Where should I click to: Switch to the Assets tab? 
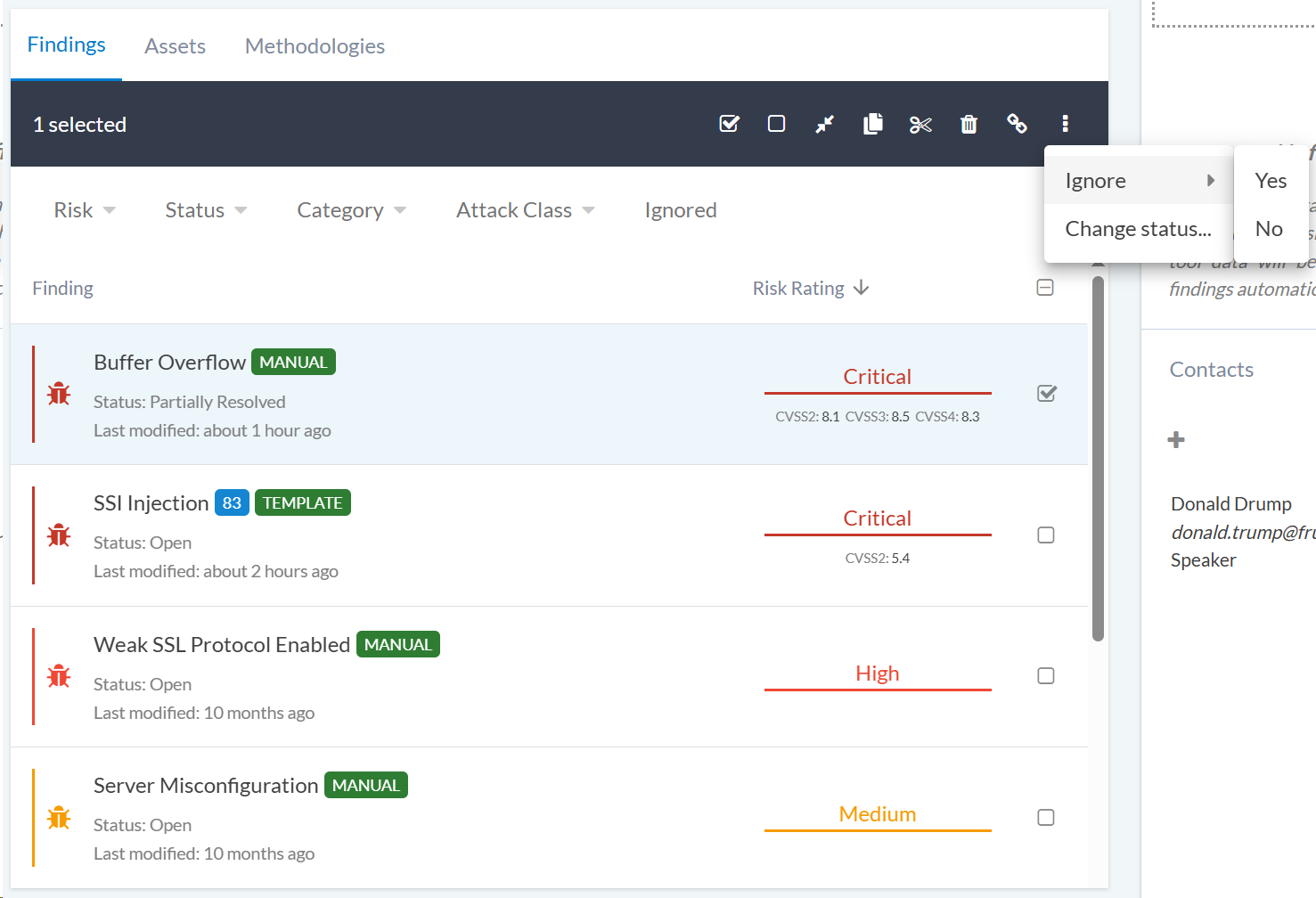pos(175,46)
